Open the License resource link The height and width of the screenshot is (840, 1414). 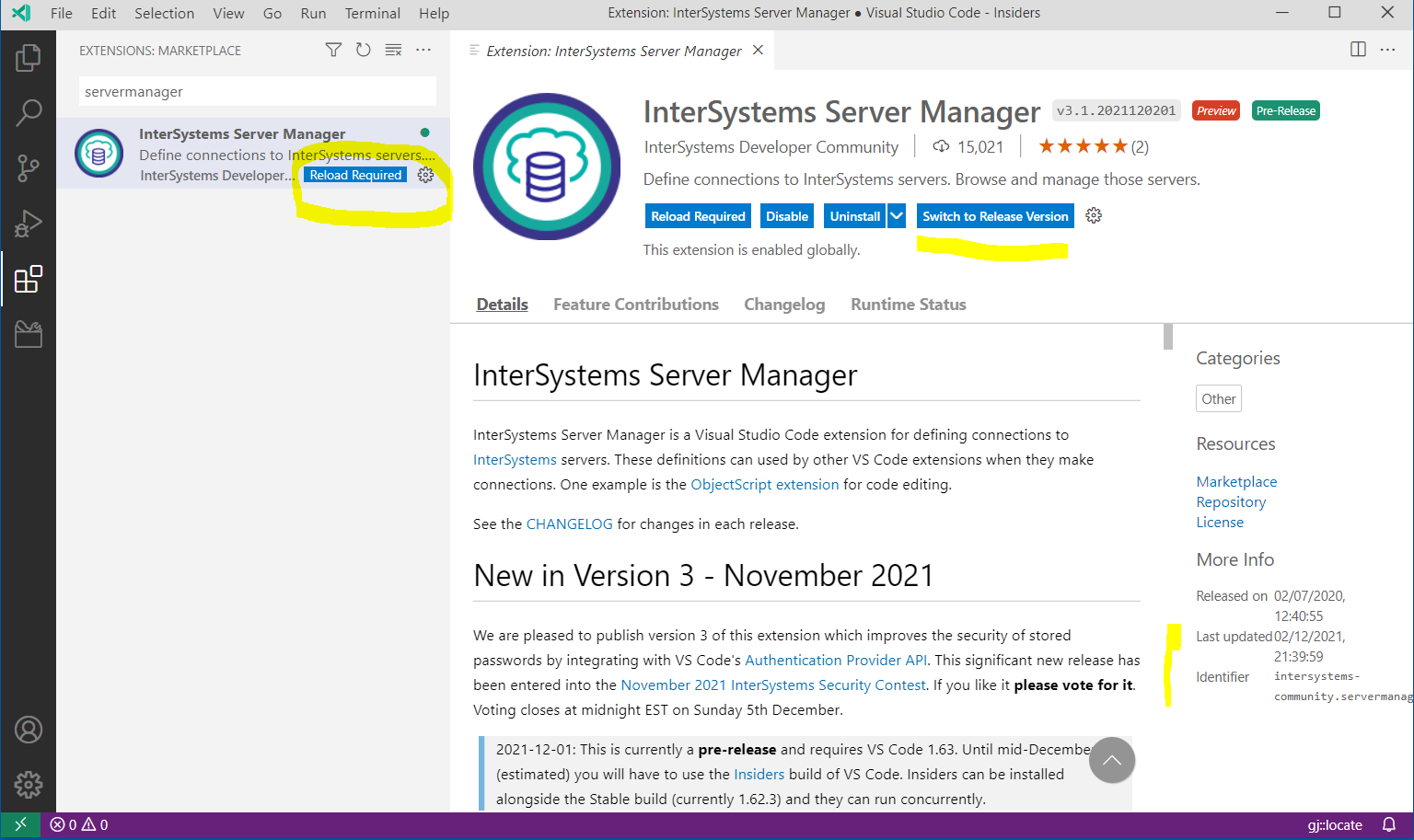tap(1220, 522)
